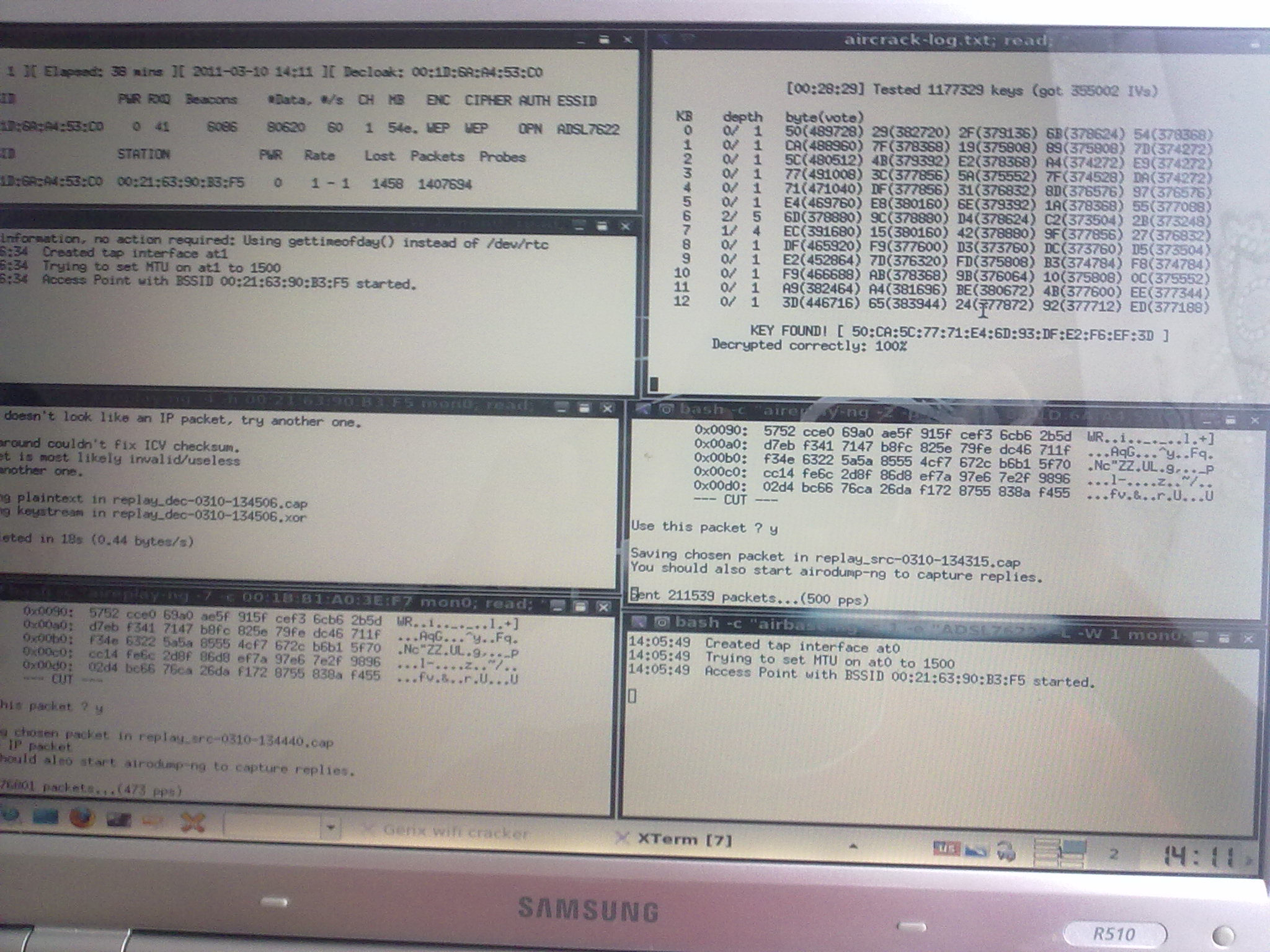
Task: Minimize the terminal showing 'Created tap interface at1'
Action: [579, 225]
